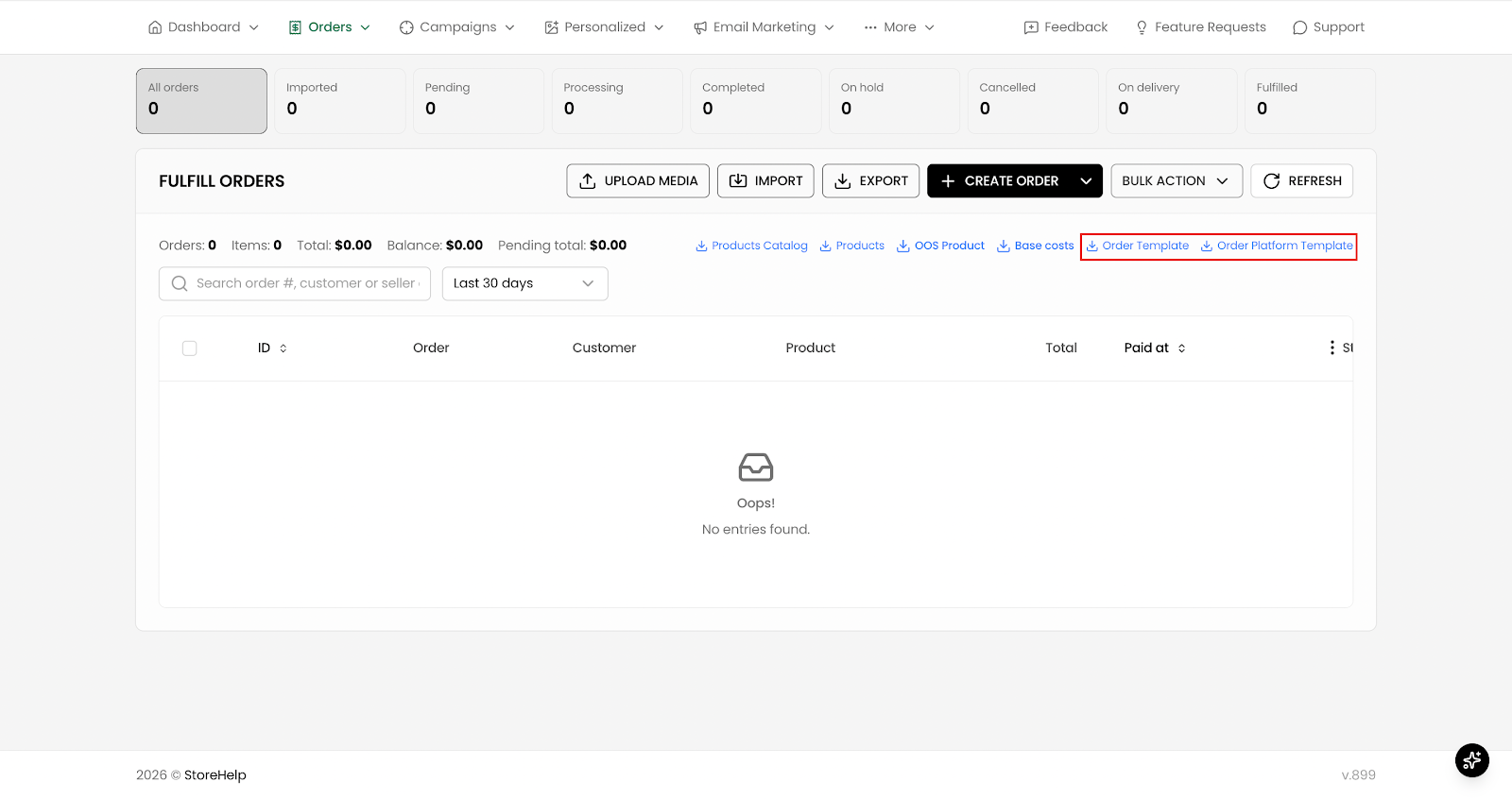Select the Imported orders tab
This screenshot has height=799, width=1512.
340,101
